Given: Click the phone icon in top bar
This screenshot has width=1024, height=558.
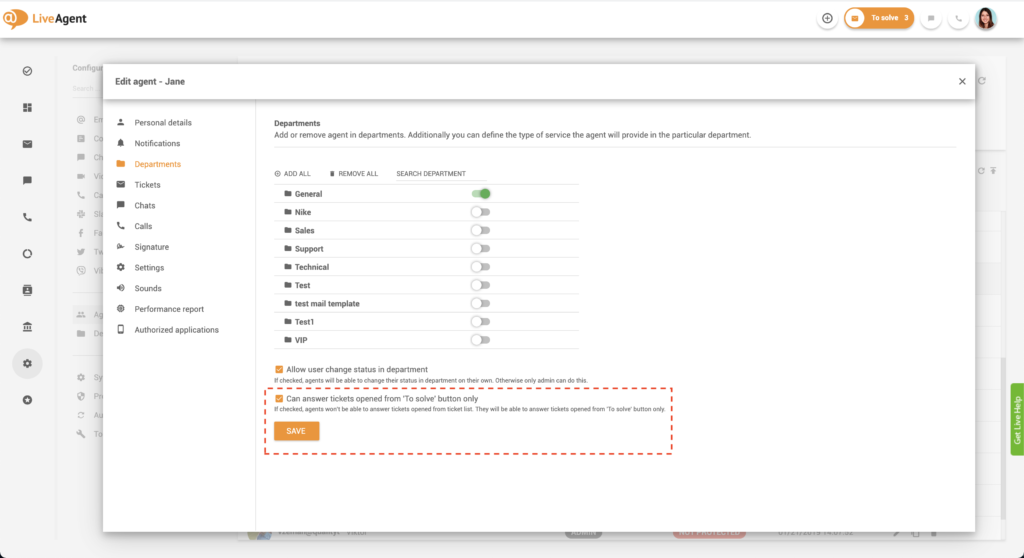Looking at the screenshot, I should 958,18.
